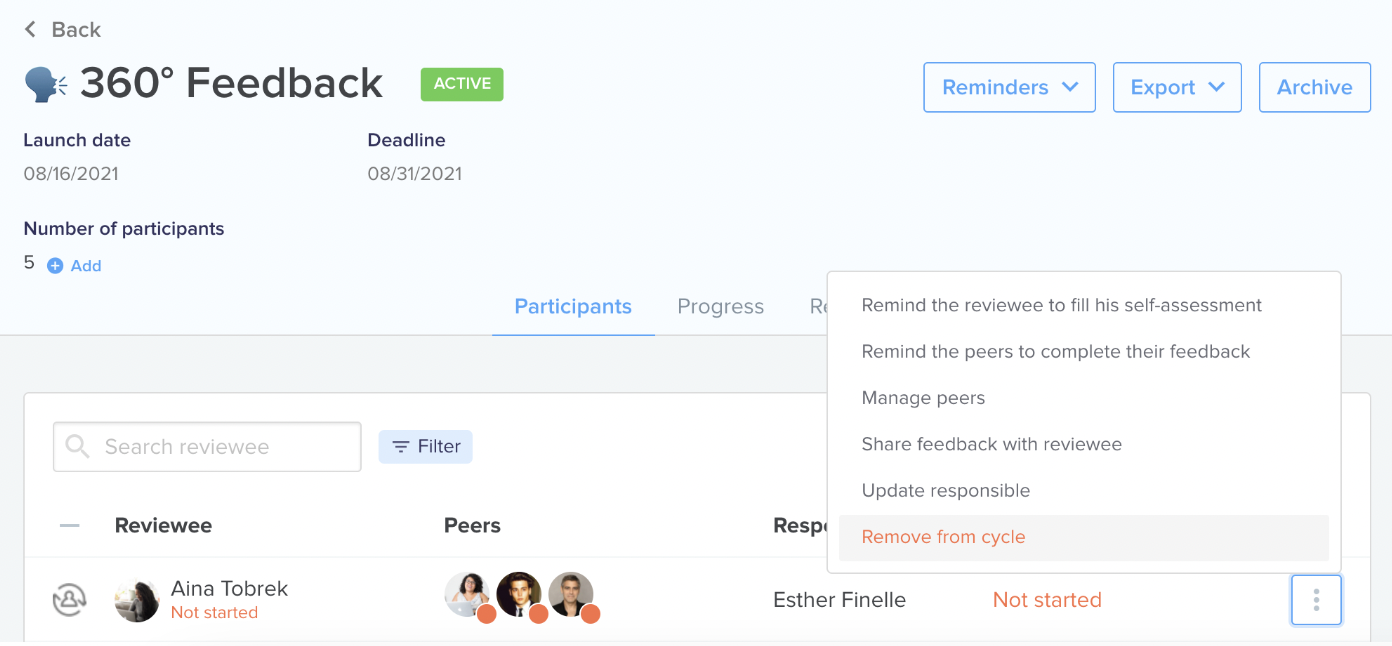Click the first peer avatar for Aina Tobrek
The image size is (1392, 646).
point(468,596)
